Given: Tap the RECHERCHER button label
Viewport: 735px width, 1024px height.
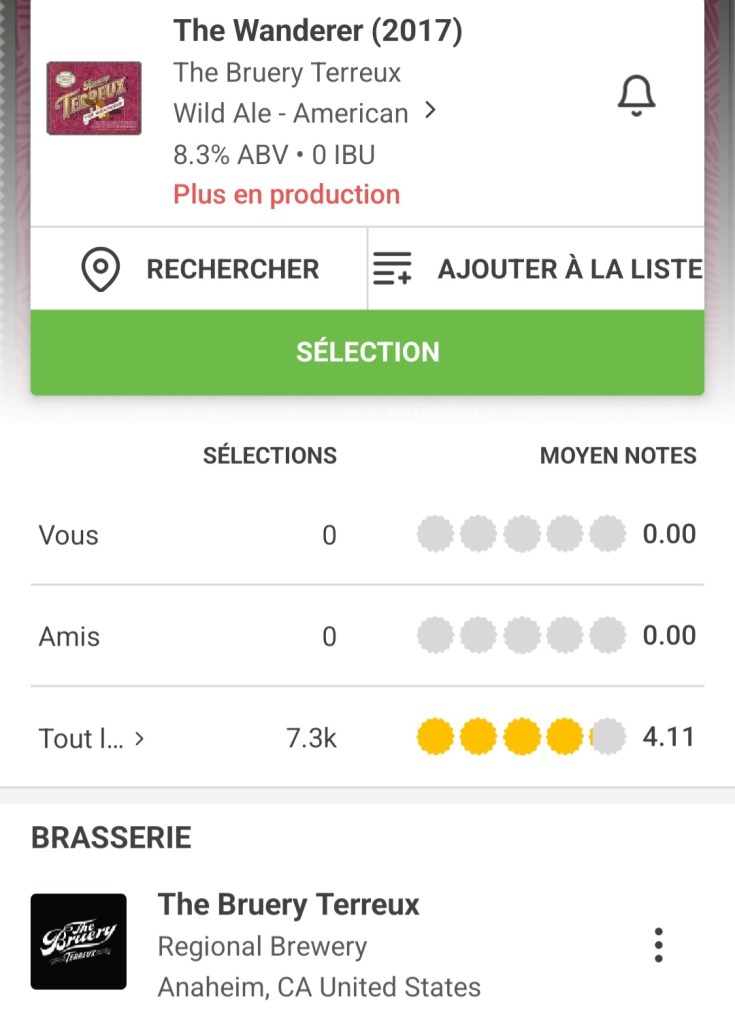Looking at the screenshot, I should pyautogui.click(x=232, y=269).
